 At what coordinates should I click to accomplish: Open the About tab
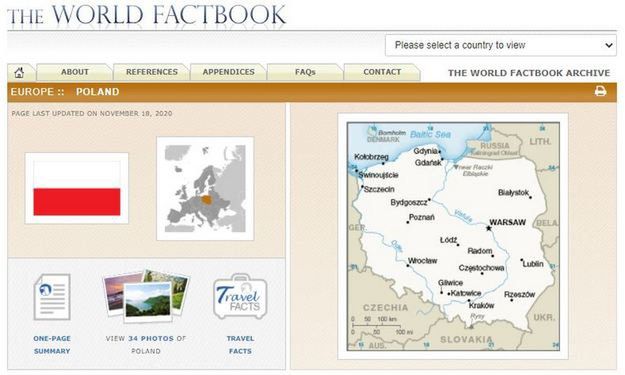pyautogui.click(x=75, y=72)
